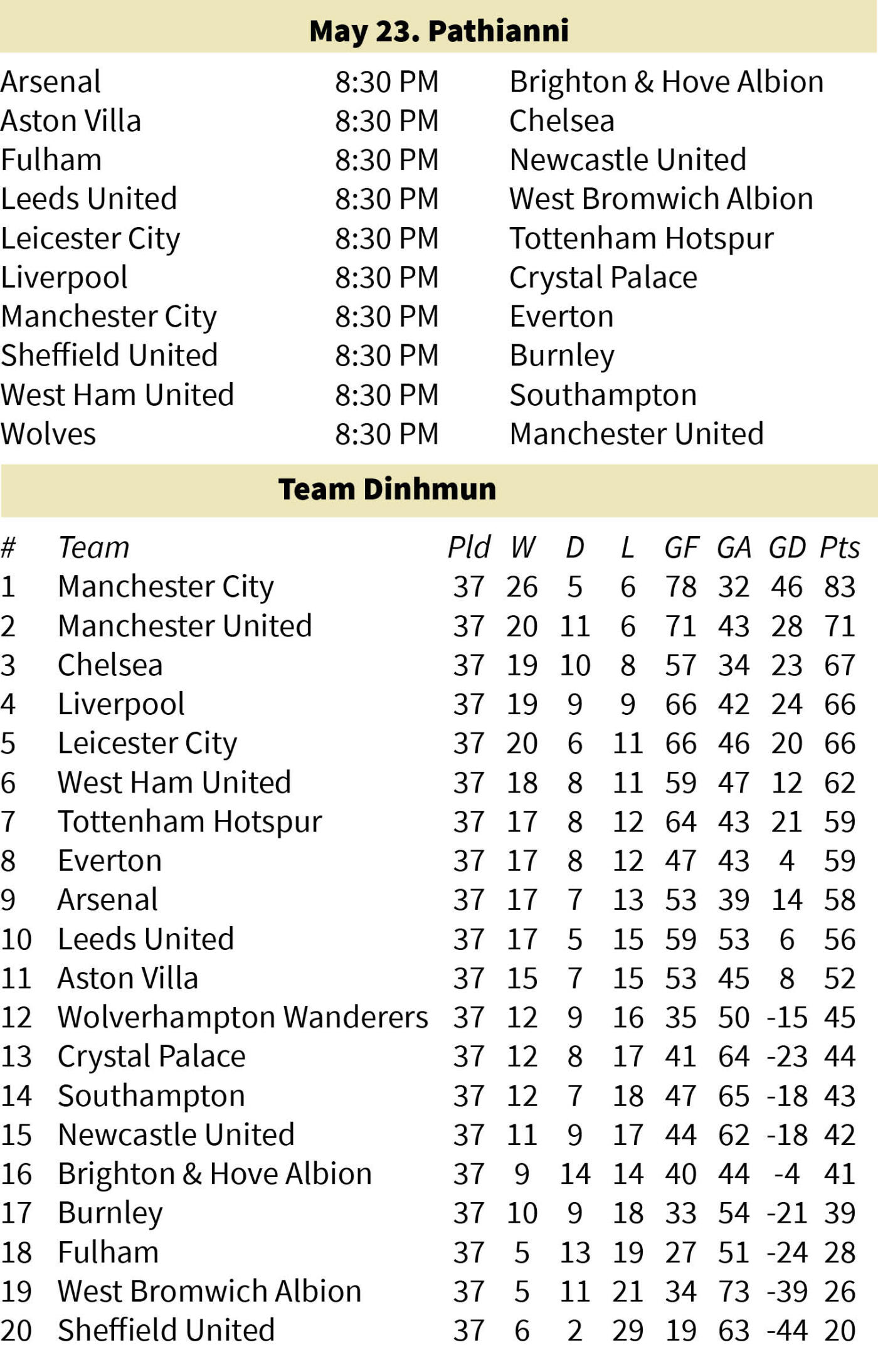Select Brighton & Hove Albion fixture opponent
The image size is (878, 1372).
[x=666, y=82]
